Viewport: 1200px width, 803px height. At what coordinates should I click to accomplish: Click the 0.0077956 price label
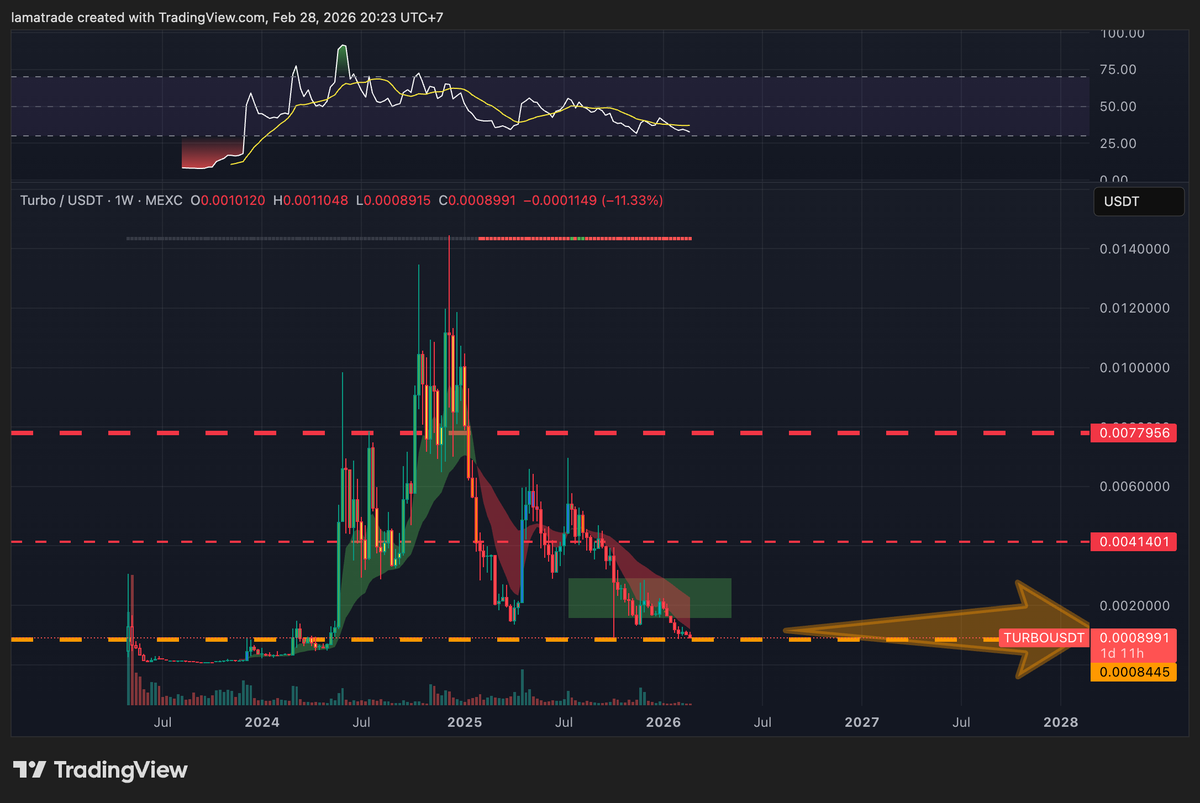pyautogui.click(x=1135, y=433)
